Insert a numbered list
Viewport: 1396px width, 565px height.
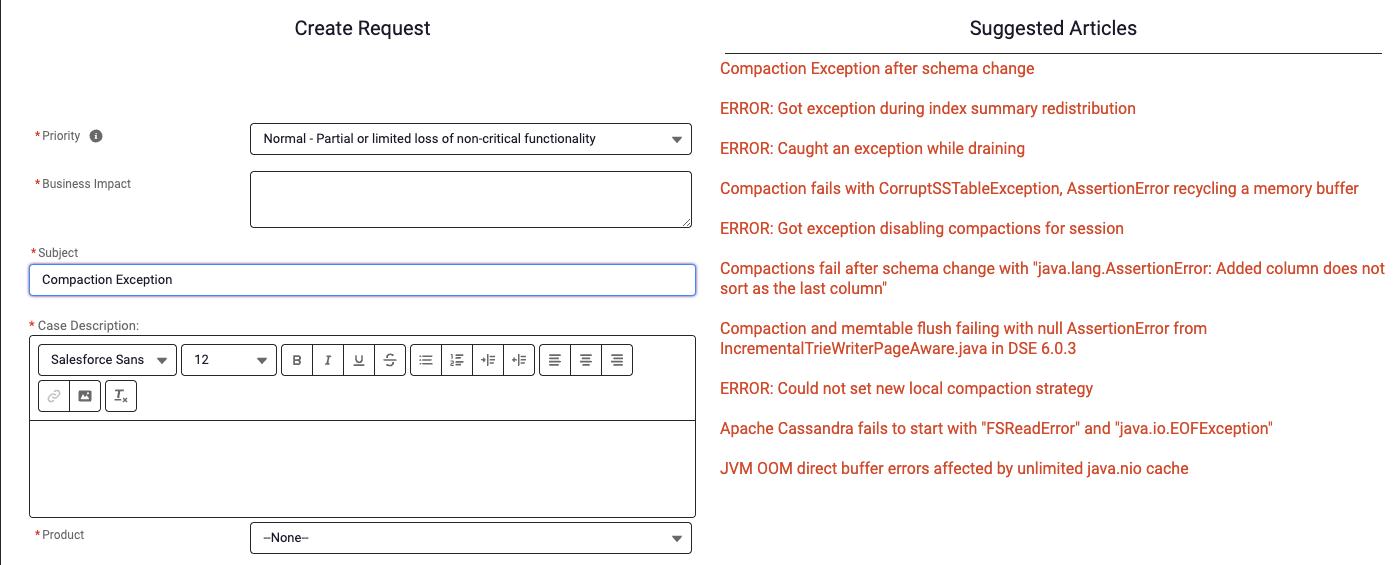point(457,360)
